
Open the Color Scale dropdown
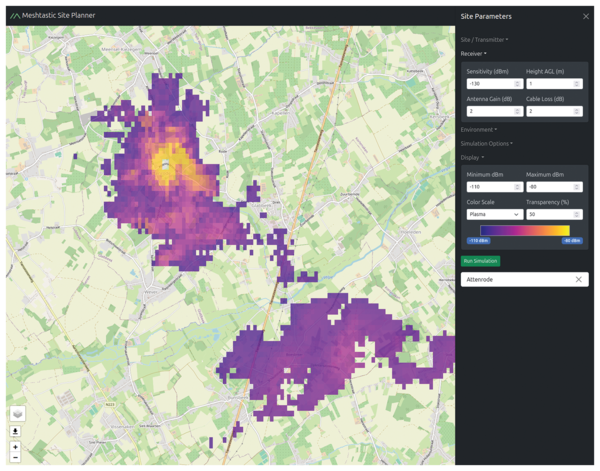[x=493, y=214]
